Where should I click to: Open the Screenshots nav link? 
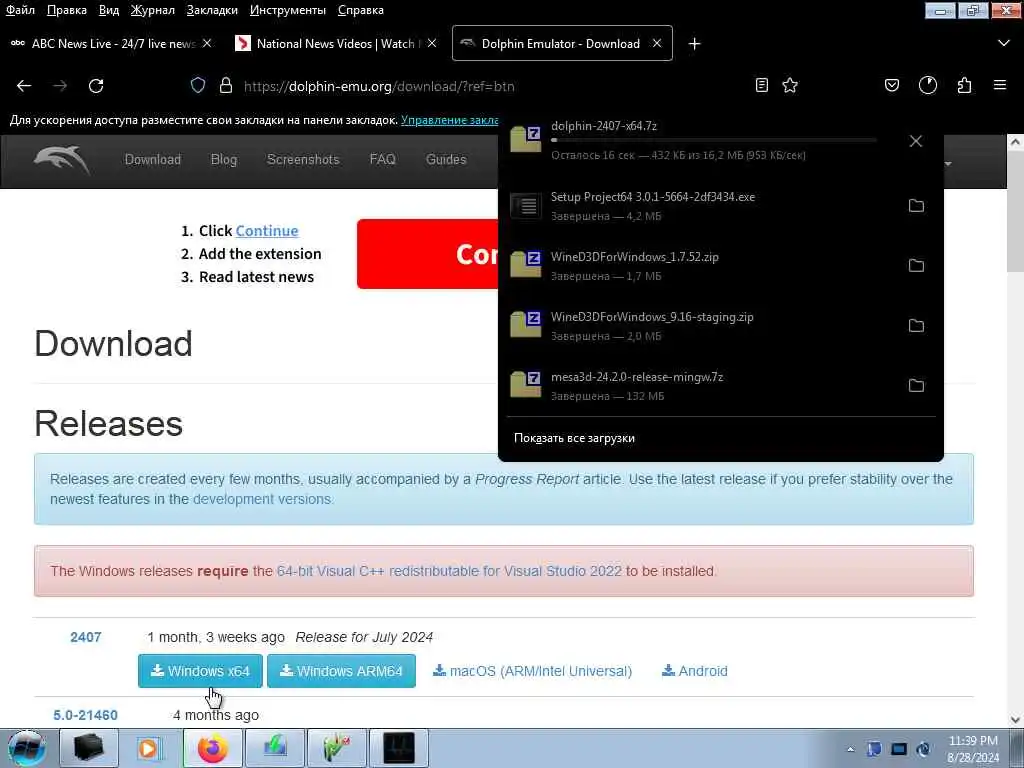303,159
